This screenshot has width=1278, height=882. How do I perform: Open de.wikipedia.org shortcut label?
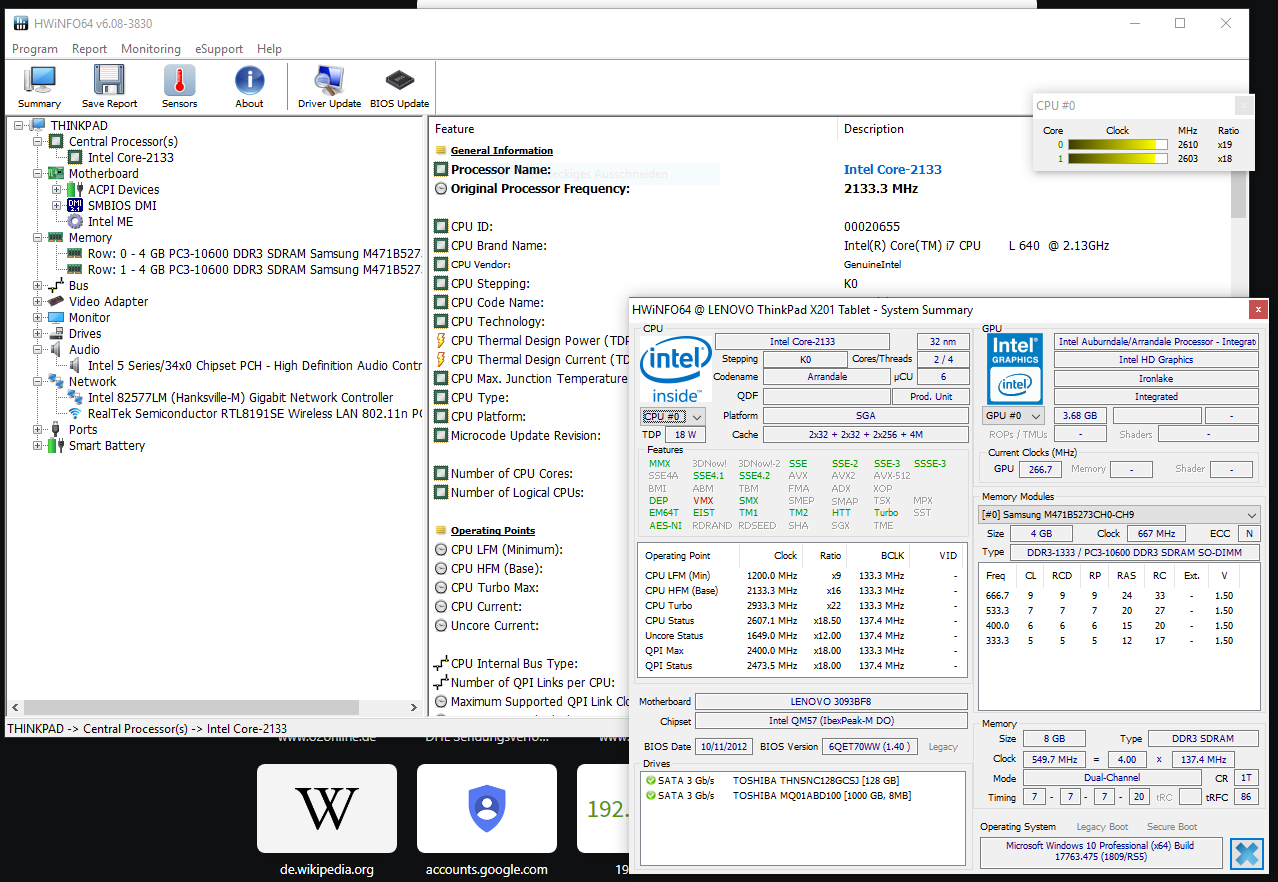(327, 869)
